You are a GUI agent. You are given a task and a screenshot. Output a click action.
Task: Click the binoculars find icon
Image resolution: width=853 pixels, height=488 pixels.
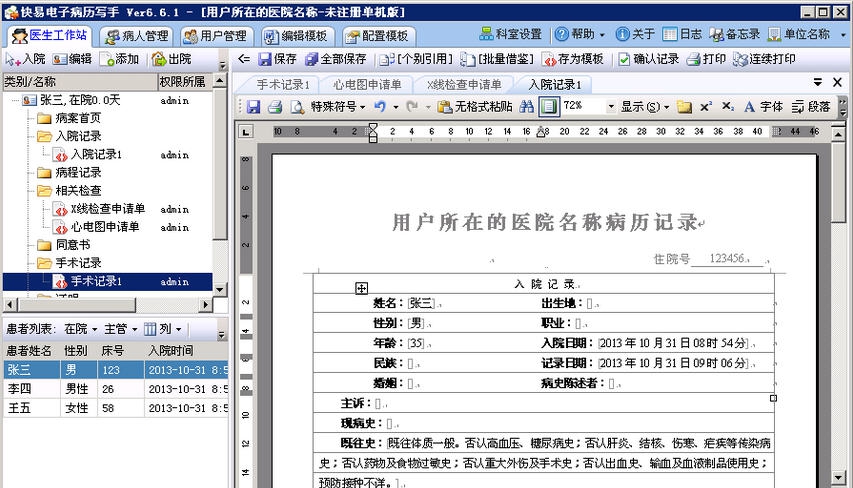pos(526,106)
